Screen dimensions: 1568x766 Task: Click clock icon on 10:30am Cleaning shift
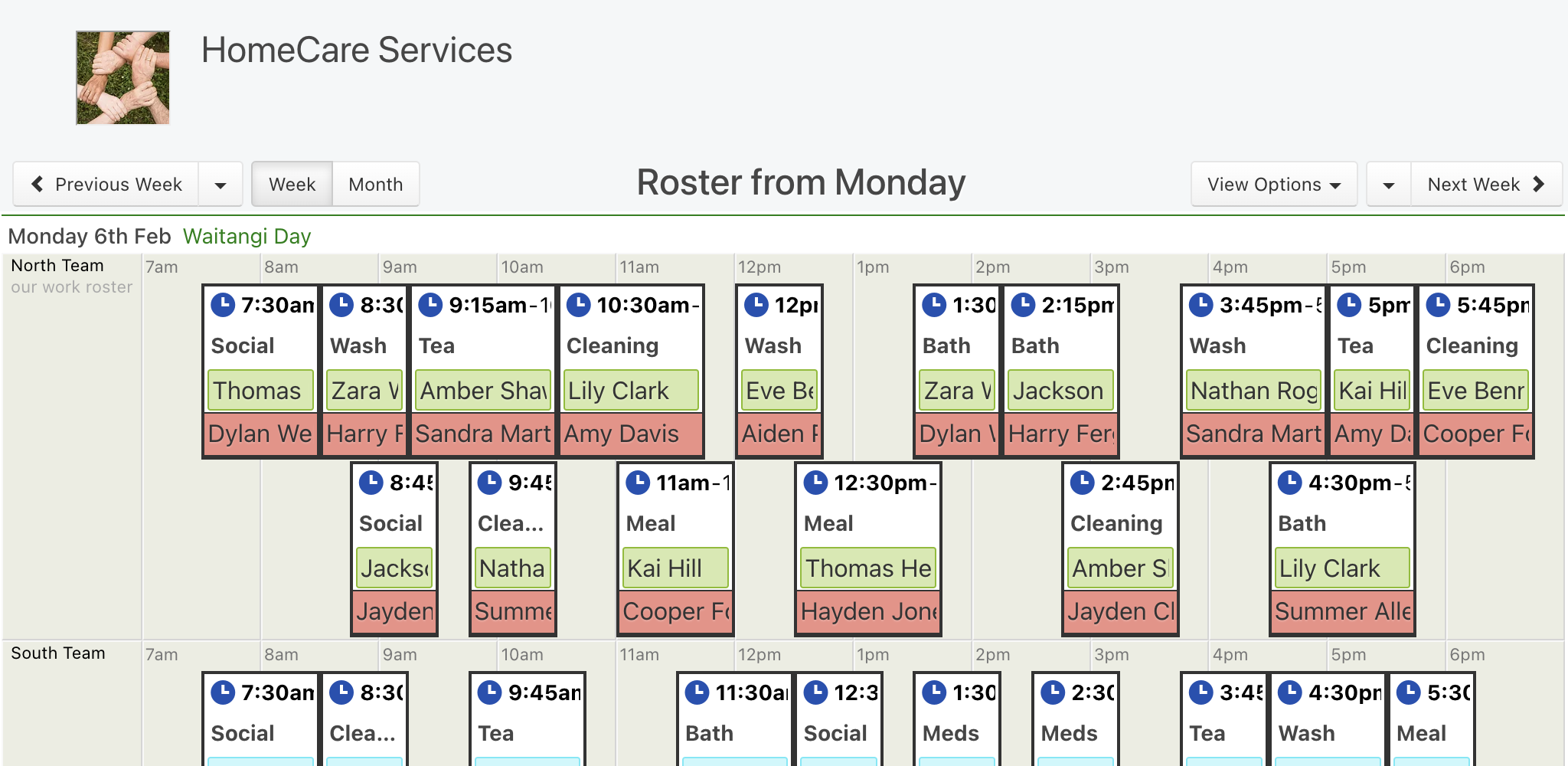point(578,304)
